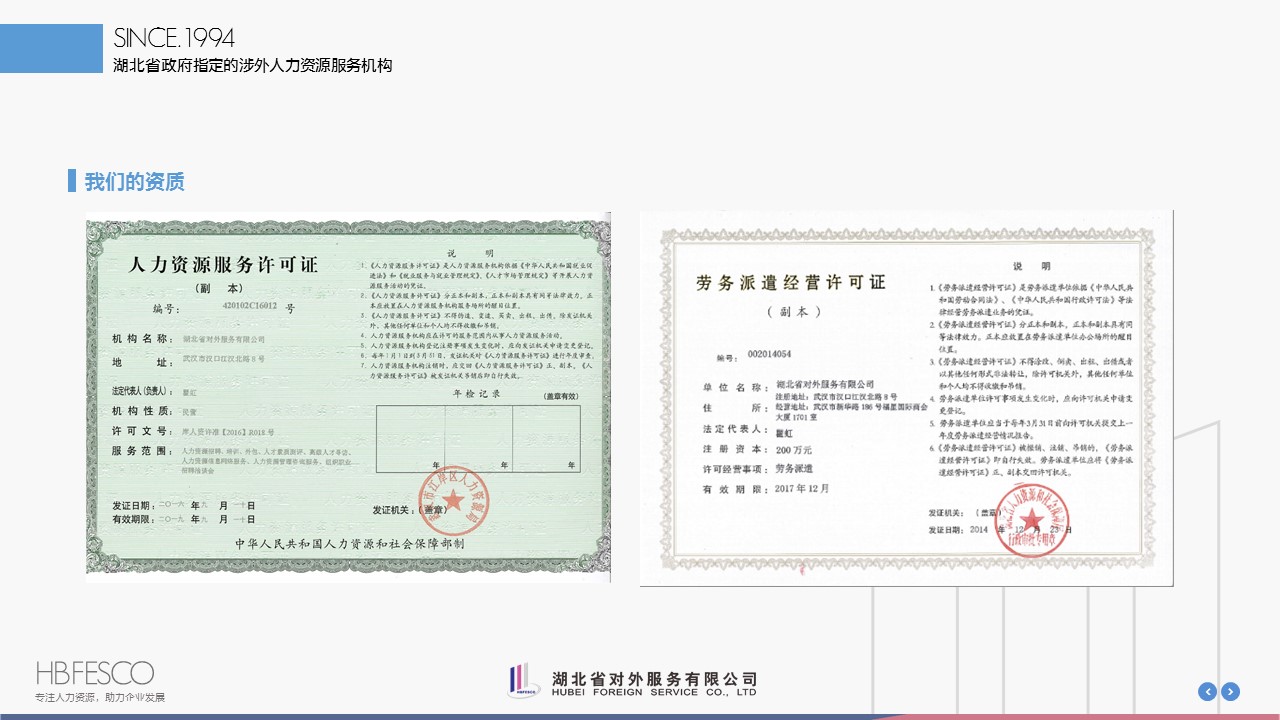This screenshot has height=720, width=1280.
Task: Click the previous slide arrow button
Action: tap(1208, 691)
